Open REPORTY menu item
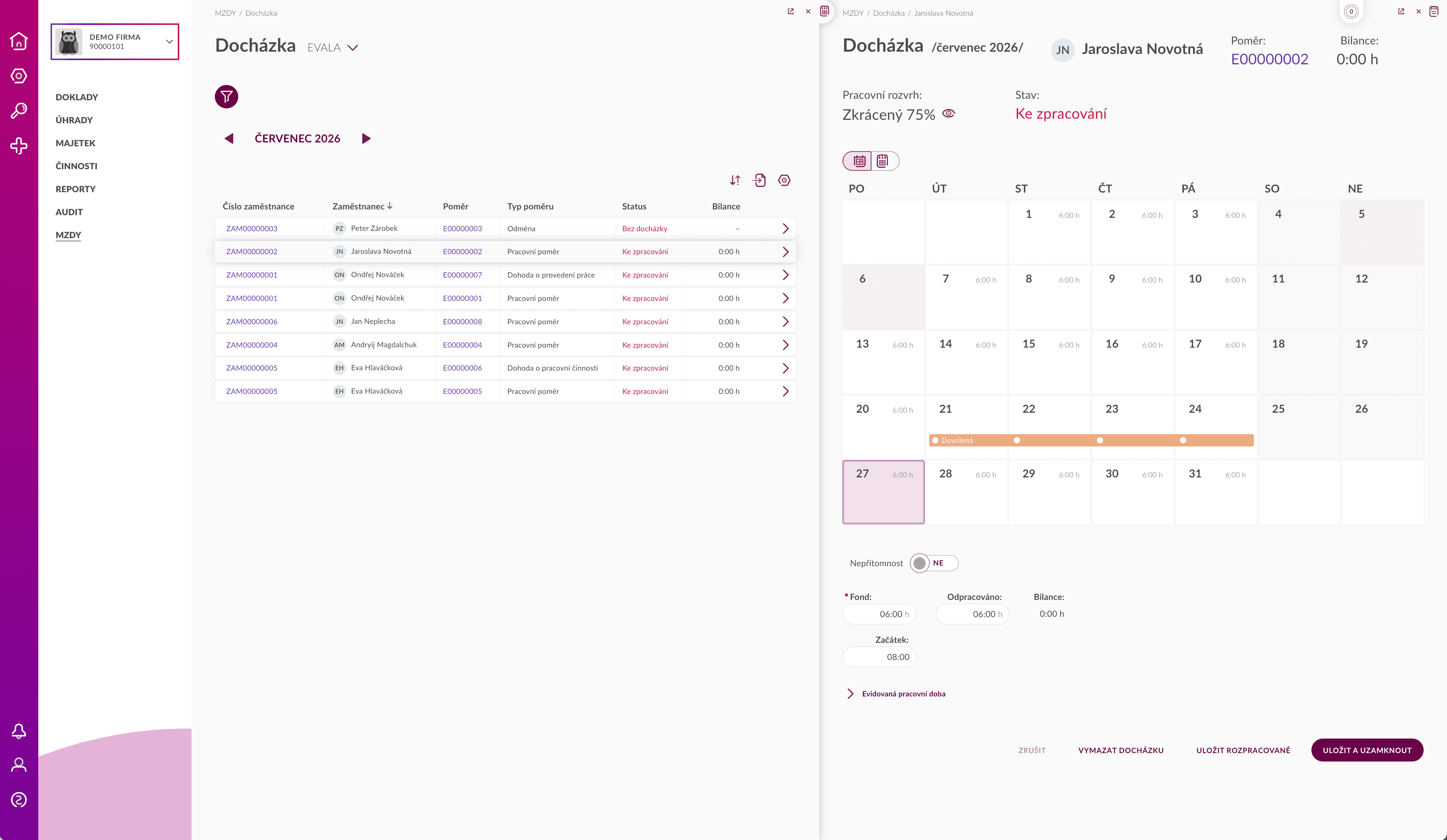Screen dimensions: 1447x840 tap(75, 189)
